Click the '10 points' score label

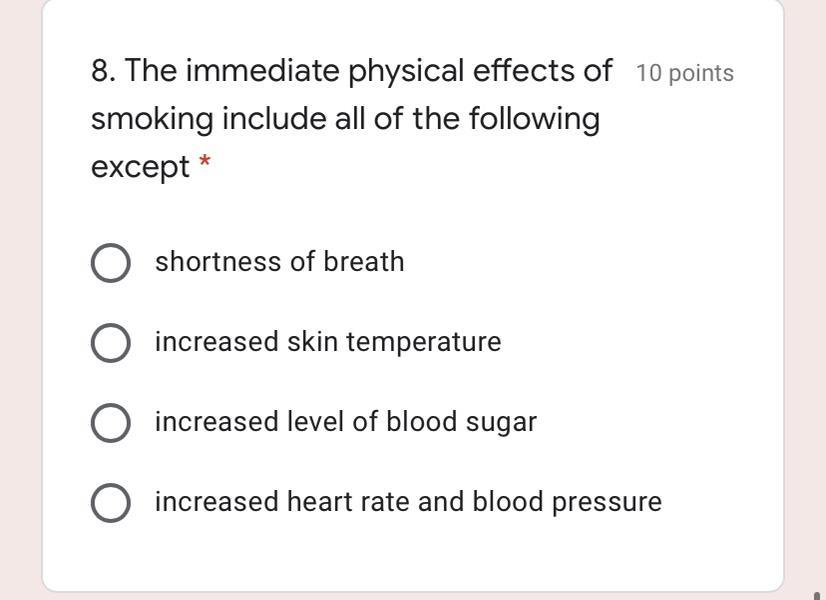point(685,73)
